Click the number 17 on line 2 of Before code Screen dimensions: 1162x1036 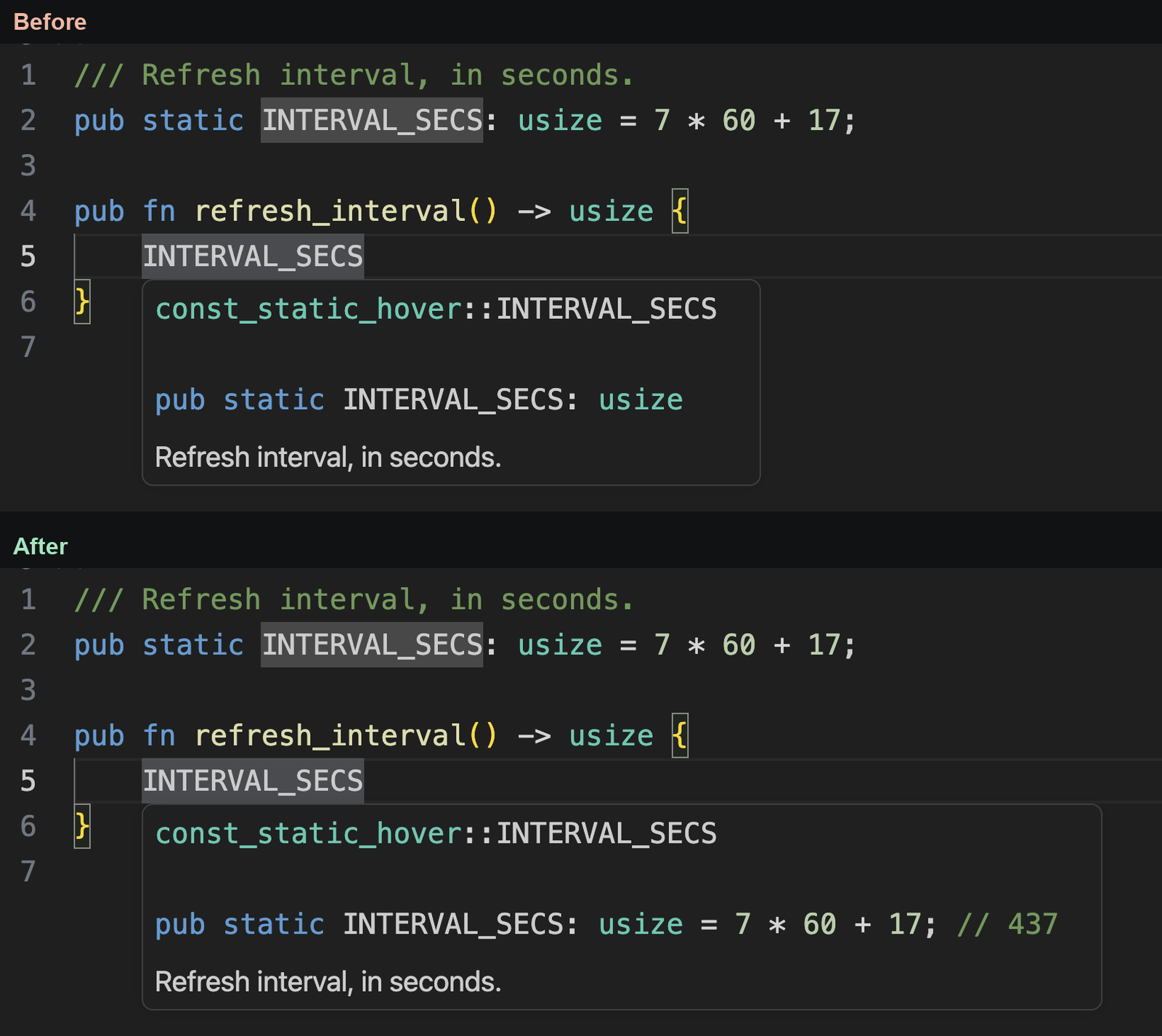tap(824, 121)
